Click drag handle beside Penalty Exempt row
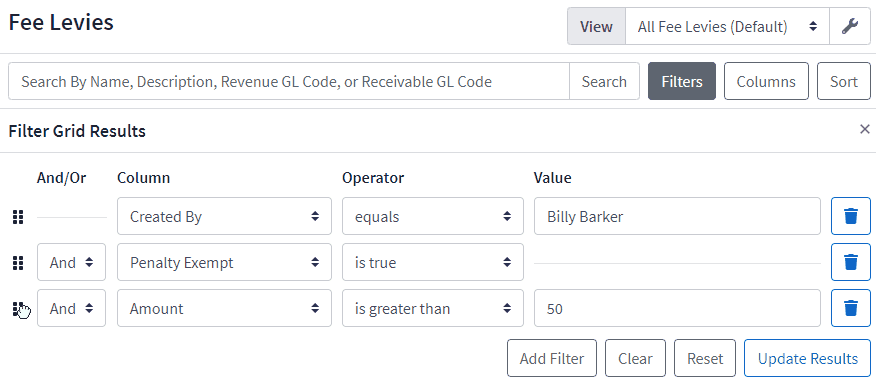 coord(18,263)
